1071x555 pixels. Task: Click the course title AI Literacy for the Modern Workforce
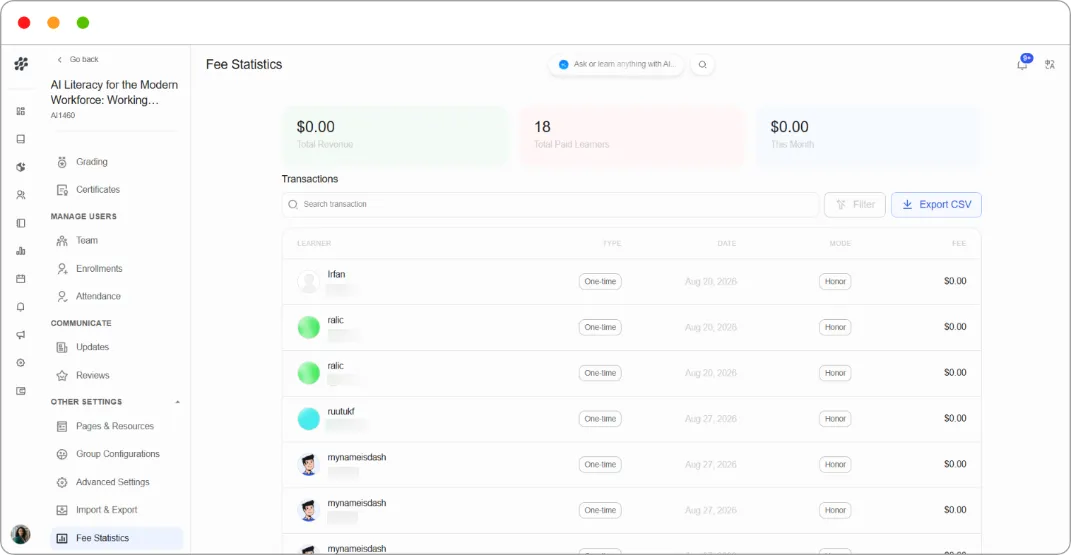click(114, 92)
